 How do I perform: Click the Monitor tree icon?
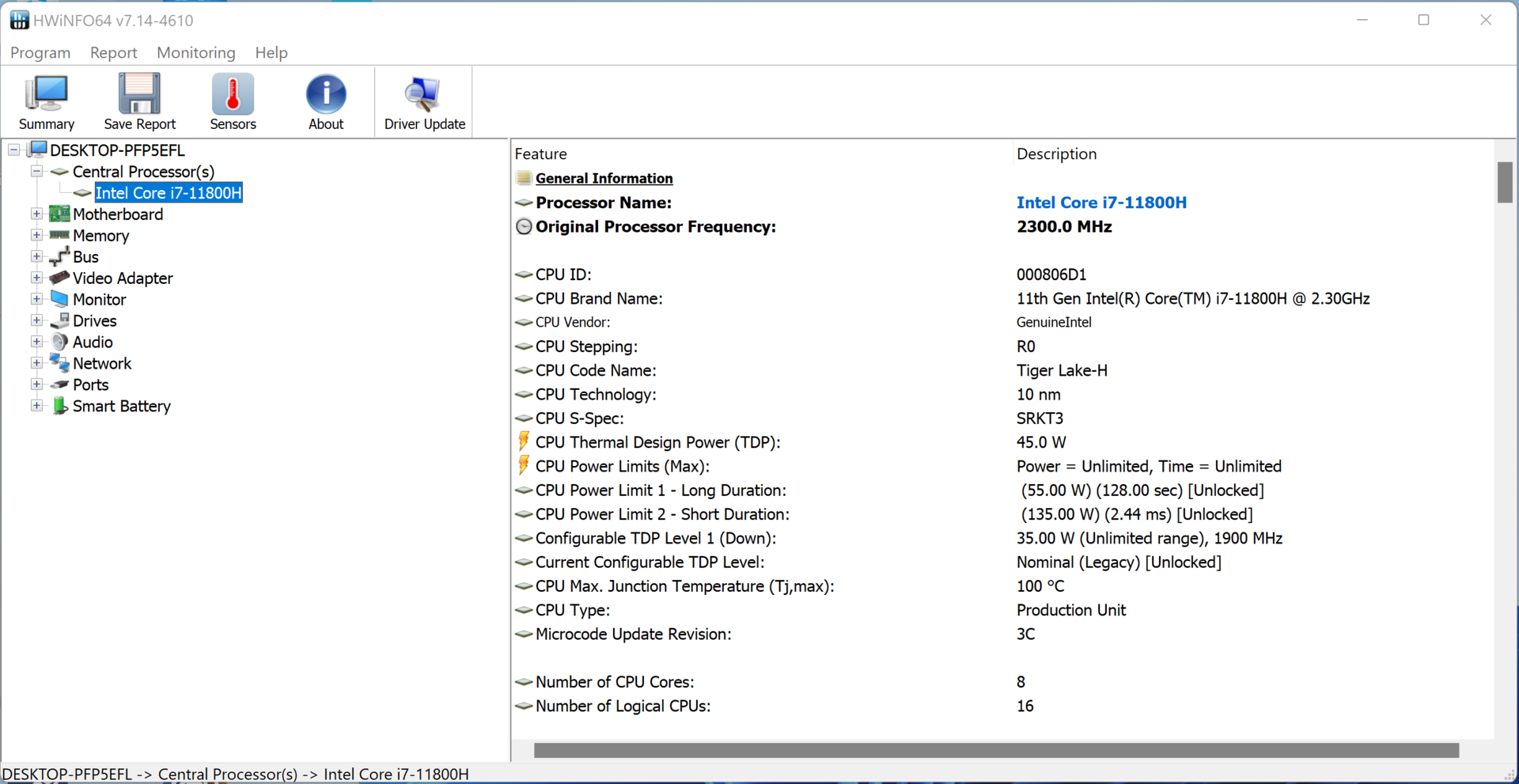[x=59, y=299]
